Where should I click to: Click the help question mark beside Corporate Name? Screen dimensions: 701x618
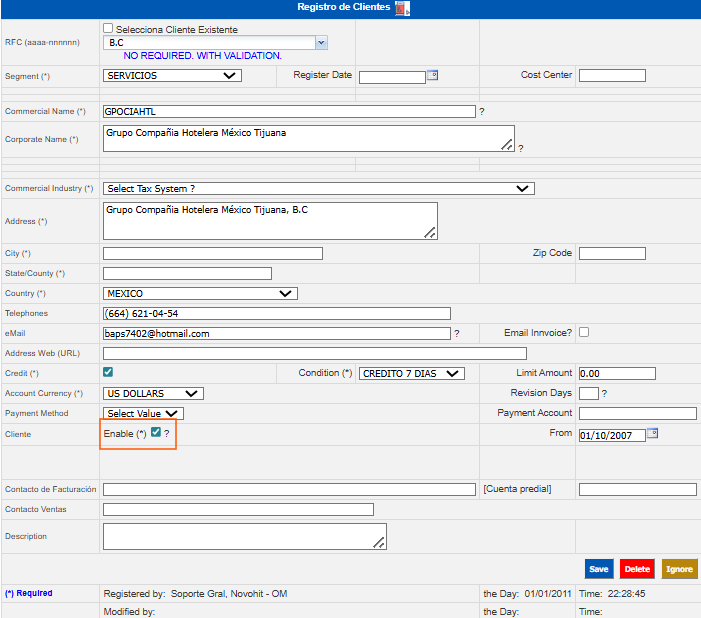(x=521, y=148)
